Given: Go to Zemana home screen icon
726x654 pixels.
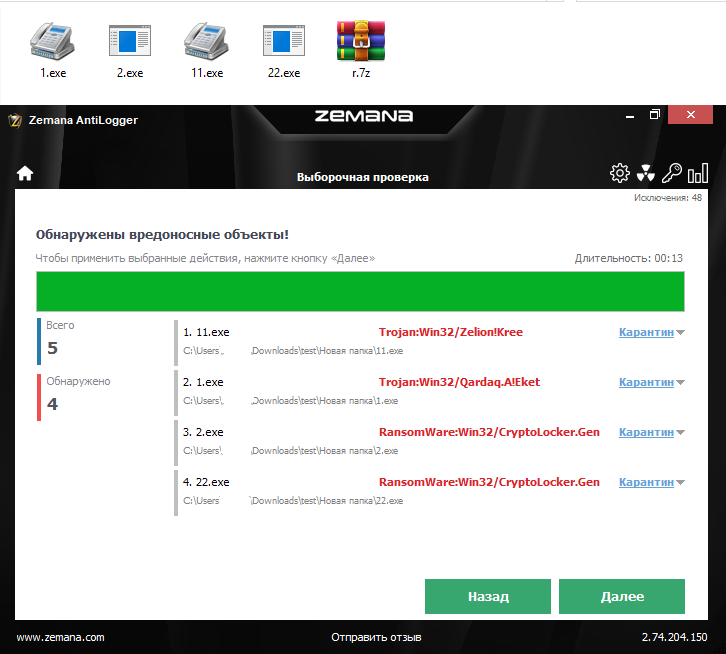Looking at the screenshot, I should tap(25, 174).
